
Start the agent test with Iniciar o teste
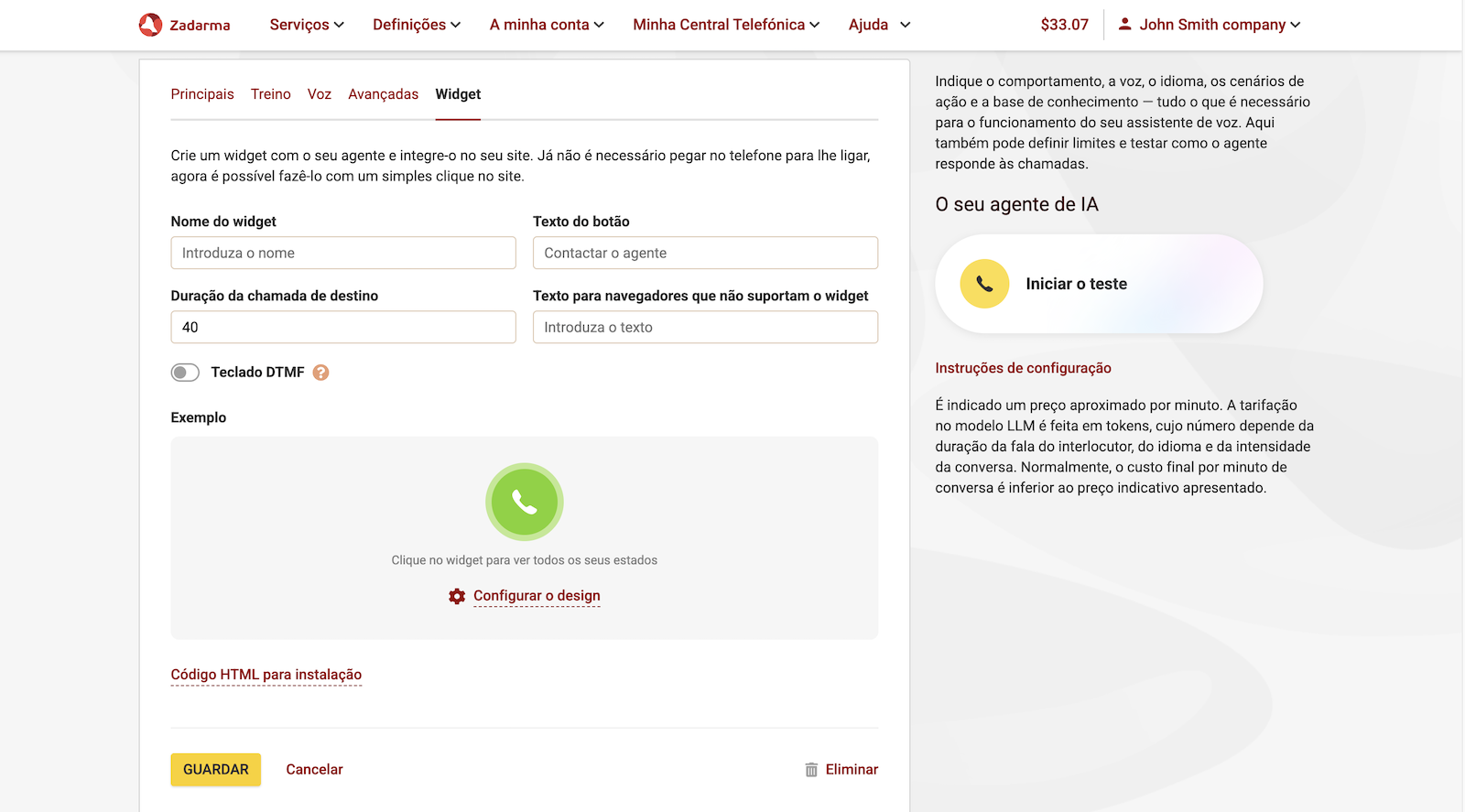click(x=1099, y=284)
